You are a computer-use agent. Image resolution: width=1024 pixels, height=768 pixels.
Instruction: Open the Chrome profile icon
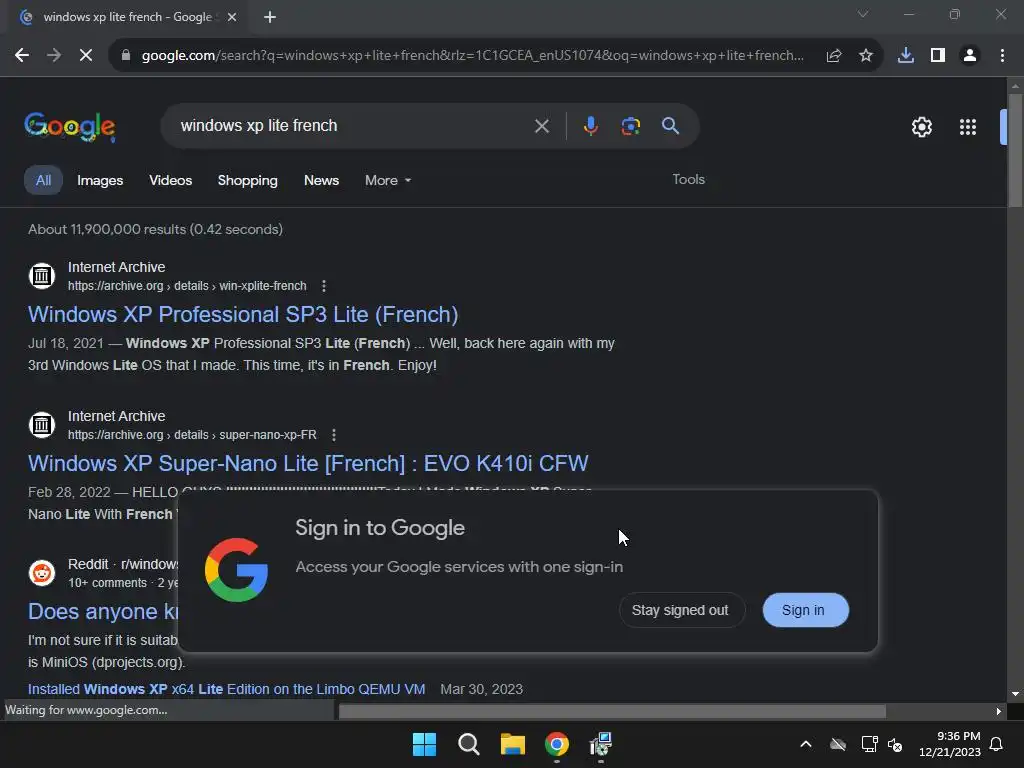[970, 56]
